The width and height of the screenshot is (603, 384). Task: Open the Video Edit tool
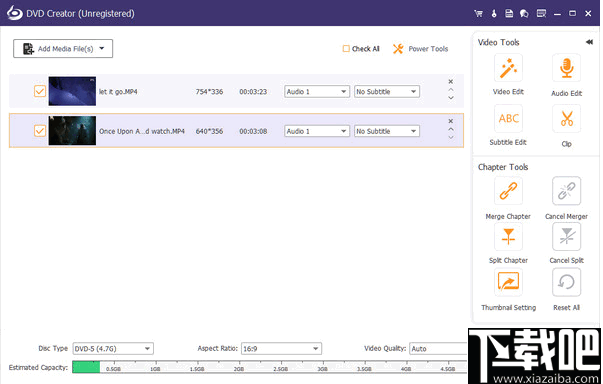click(x=508, y=68)
